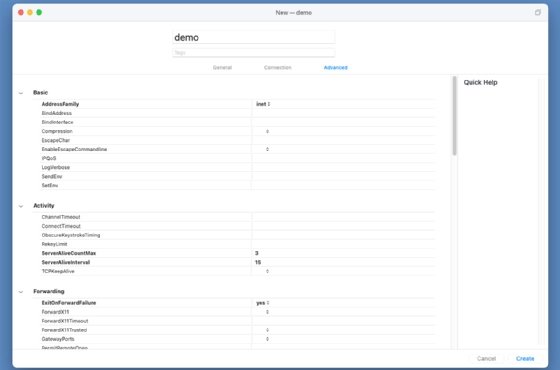Click the settings list scrollbar

(x=454, y=116)
